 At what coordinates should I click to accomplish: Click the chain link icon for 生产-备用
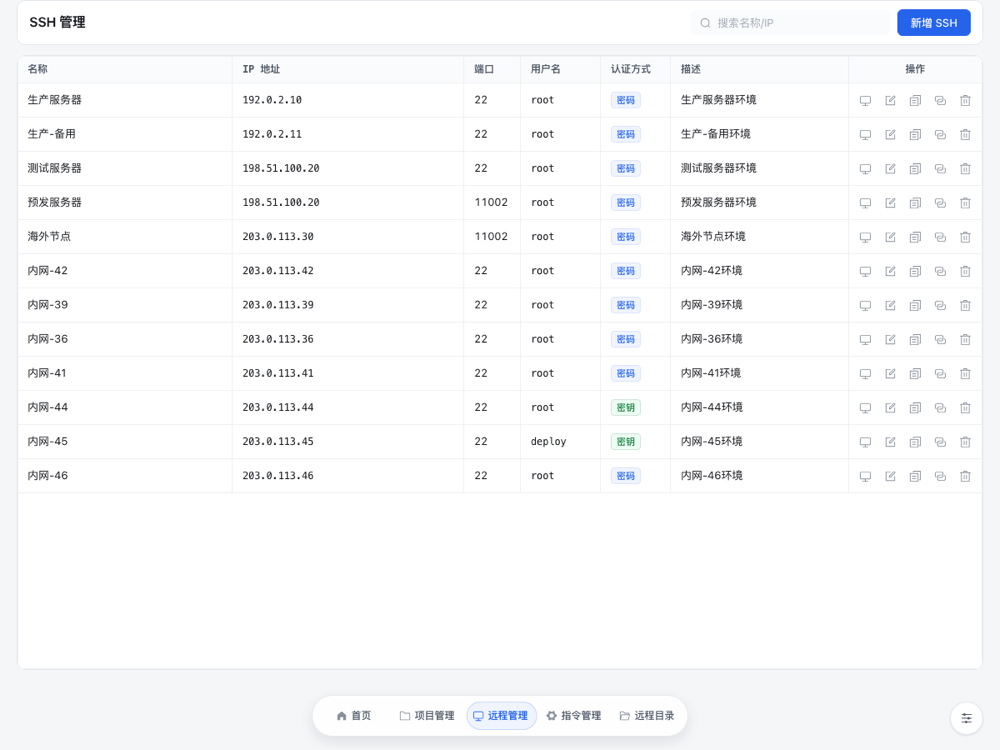coord(940,135)
